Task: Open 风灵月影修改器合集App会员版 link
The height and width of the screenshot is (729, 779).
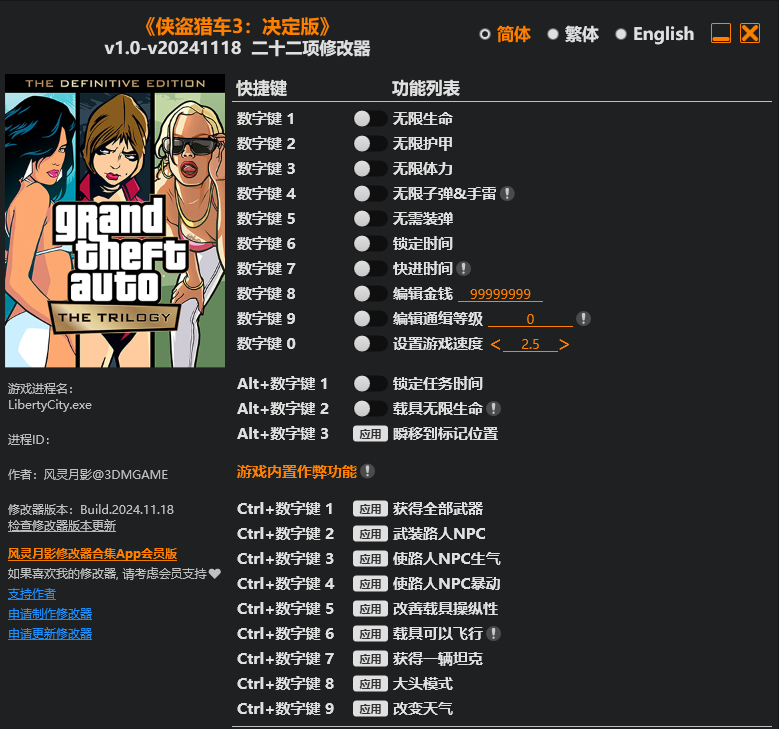Action: 92,554
